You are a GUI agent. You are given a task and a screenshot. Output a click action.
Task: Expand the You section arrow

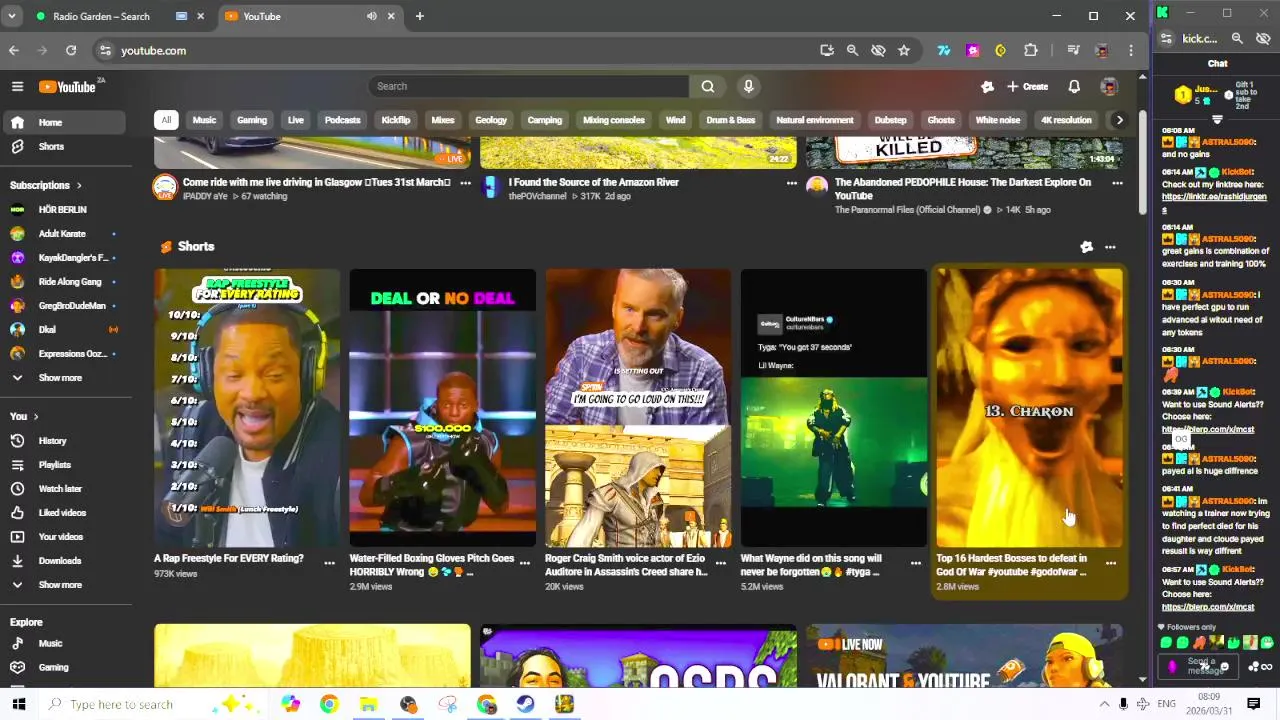click(36, 416)
